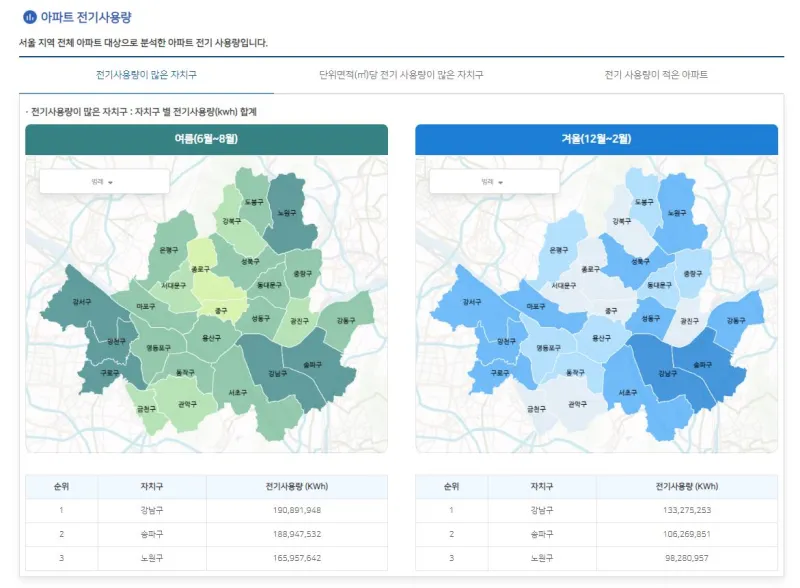Click the chart icon beside 아파트 전기사용량
The height and width of the screenshot is (588, 800).
[x=29, y=18]
